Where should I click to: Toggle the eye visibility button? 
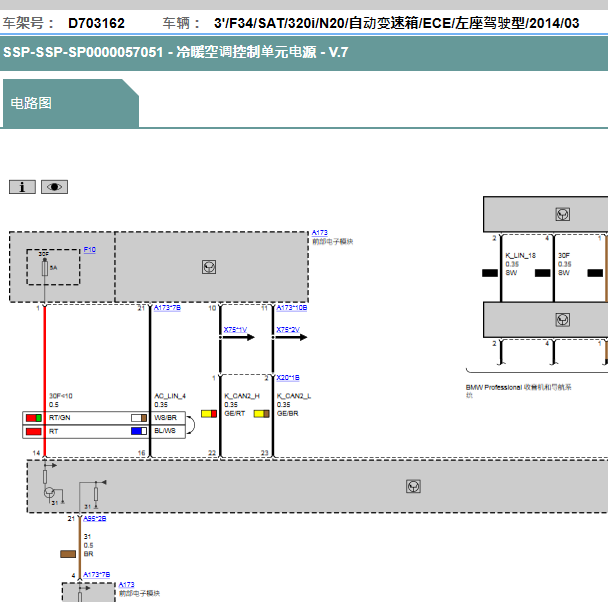[x=54, y=187]
